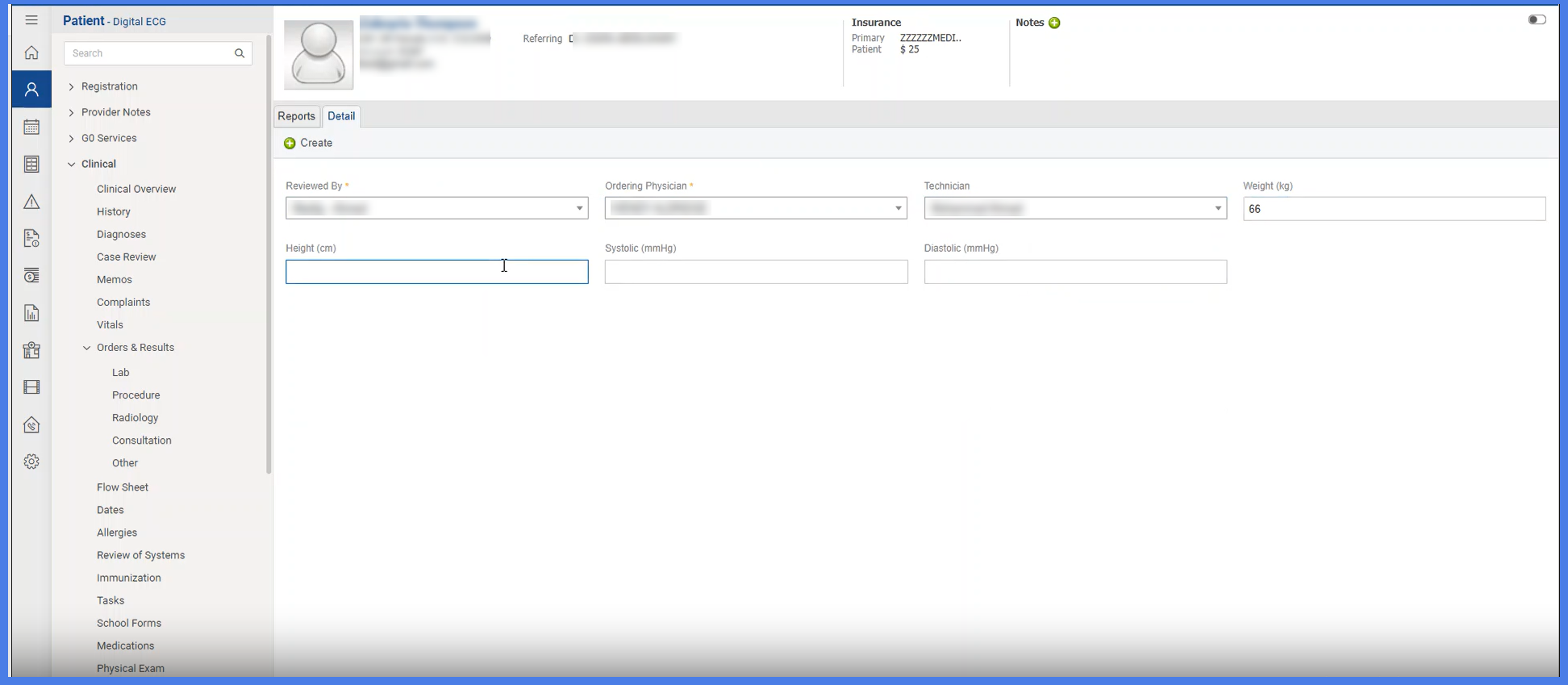
Task: Expand the Provider Notes tree node
Action: click(x=71, y=112)
